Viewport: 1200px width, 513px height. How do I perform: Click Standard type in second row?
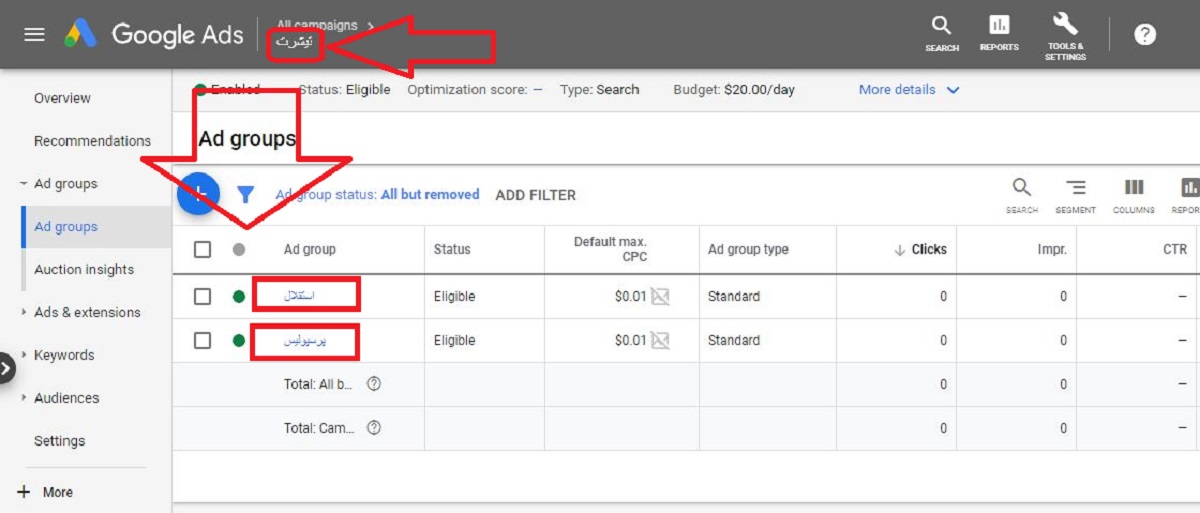[x=734, y=340]
